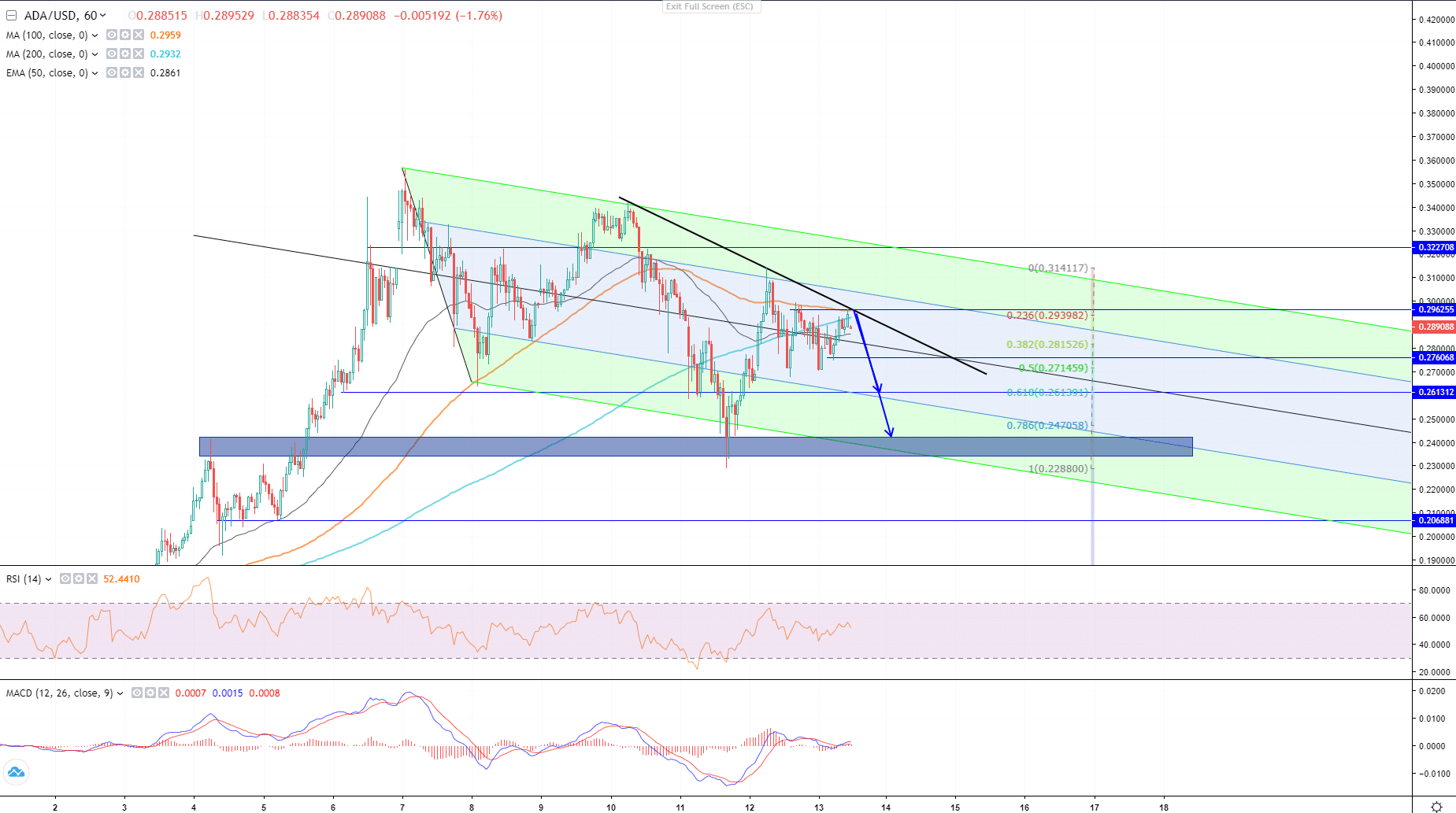Viewport: 1456px width, 813px height.
Task: Click the open price O0.288515 value
Action: (157, 16)
